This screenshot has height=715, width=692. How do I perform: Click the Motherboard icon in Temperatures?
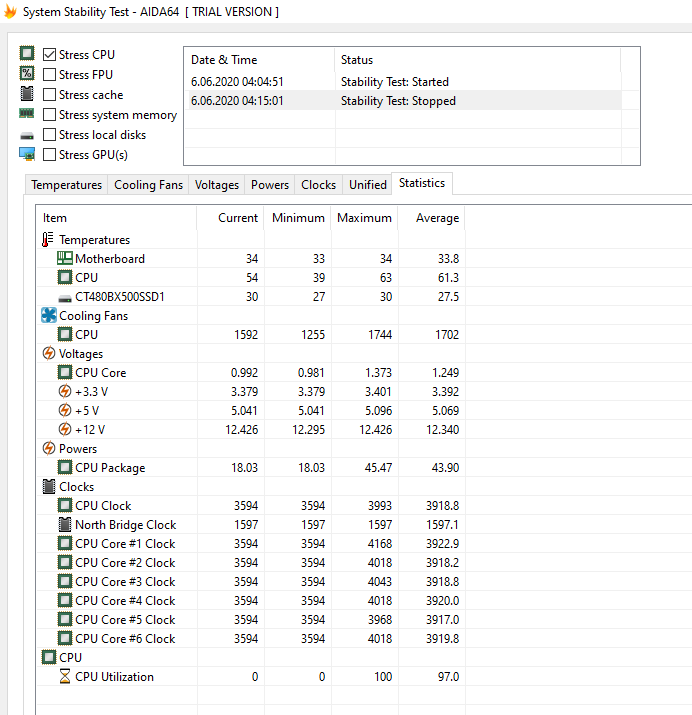coord(65,259)
